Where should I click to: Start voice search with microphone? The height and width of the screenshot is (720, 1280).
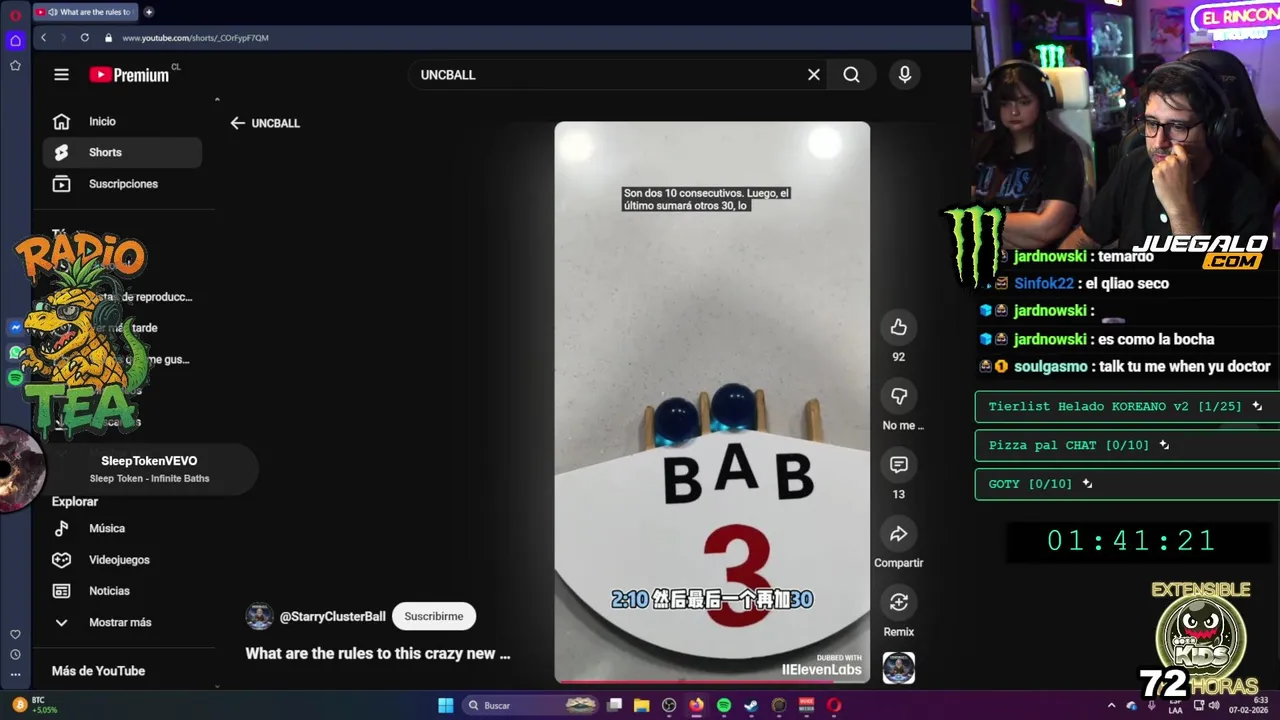(x=905, y=75)
